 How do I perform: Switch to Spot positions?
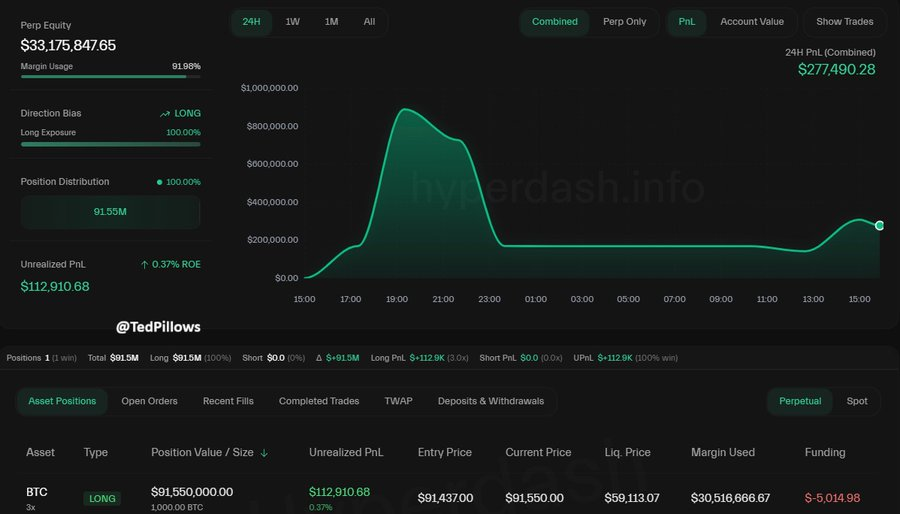(x=857, y=401)
